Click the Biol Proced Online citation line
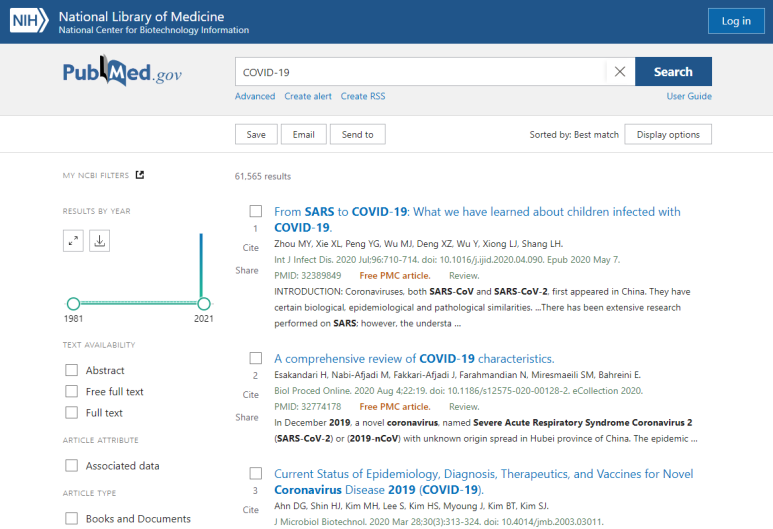773x529 pixels. [458, 391]
